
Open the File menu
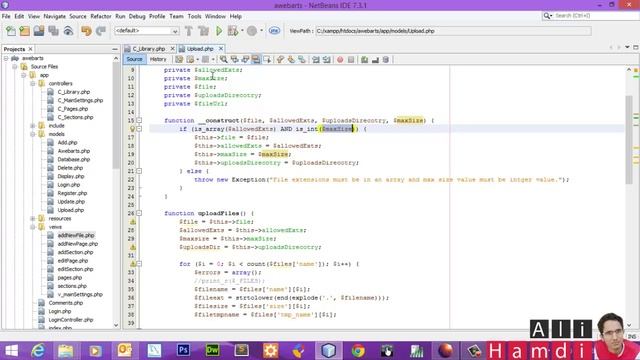pos(6,16)
